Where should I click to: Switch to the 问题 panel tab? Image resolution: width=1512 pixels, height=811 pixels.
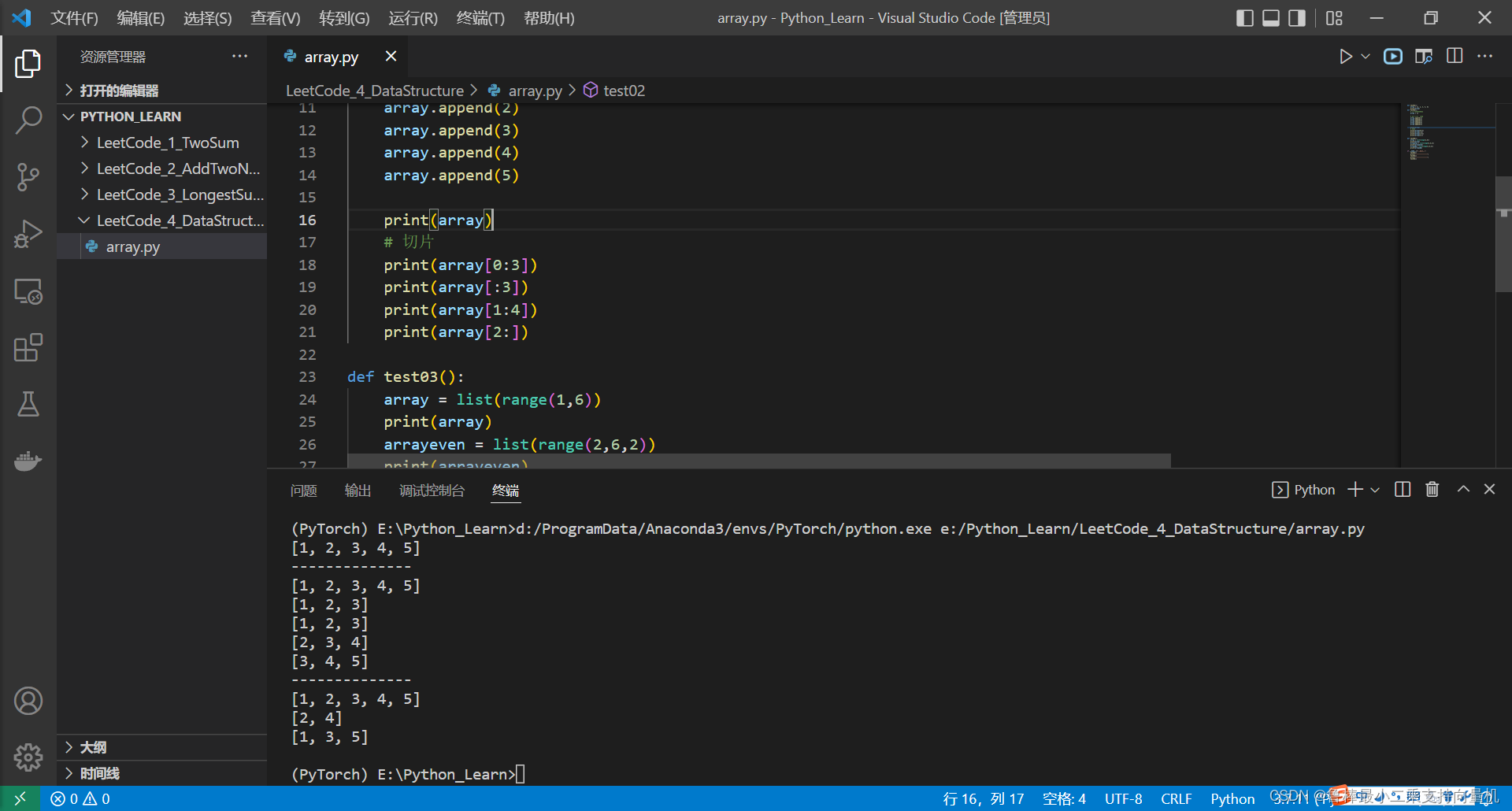click(x=303, y=491)
